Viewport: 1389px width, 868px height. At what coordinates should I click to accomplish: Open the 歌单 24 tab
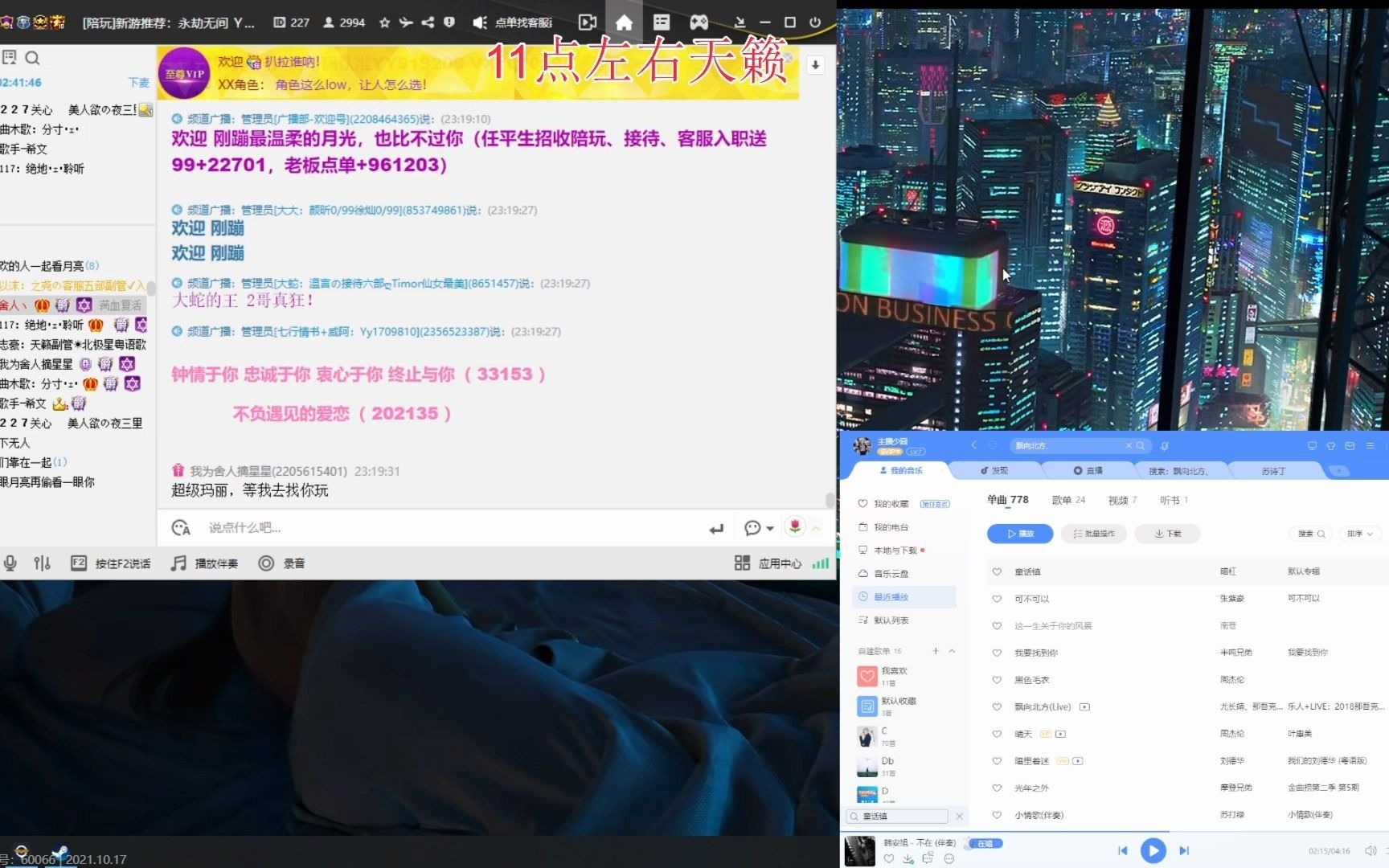[1067, 500]
